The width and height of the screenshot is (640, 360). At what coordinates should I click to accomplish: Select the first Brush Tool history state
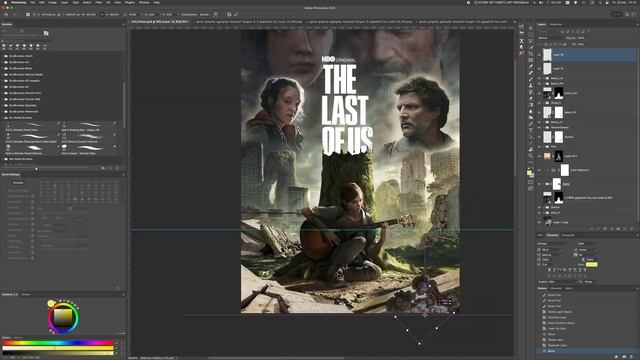pos(554,295)
